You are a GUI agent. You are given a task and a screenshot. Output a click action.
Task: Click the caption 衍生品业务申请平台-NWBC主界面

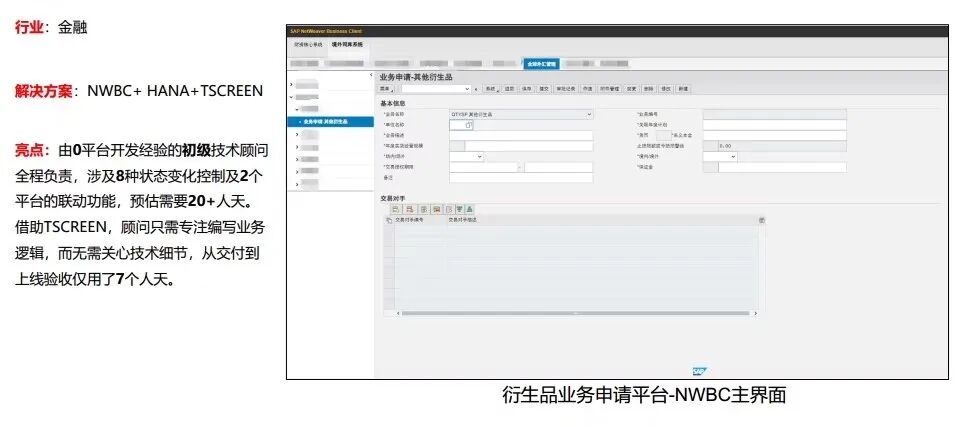pos(644,394)
